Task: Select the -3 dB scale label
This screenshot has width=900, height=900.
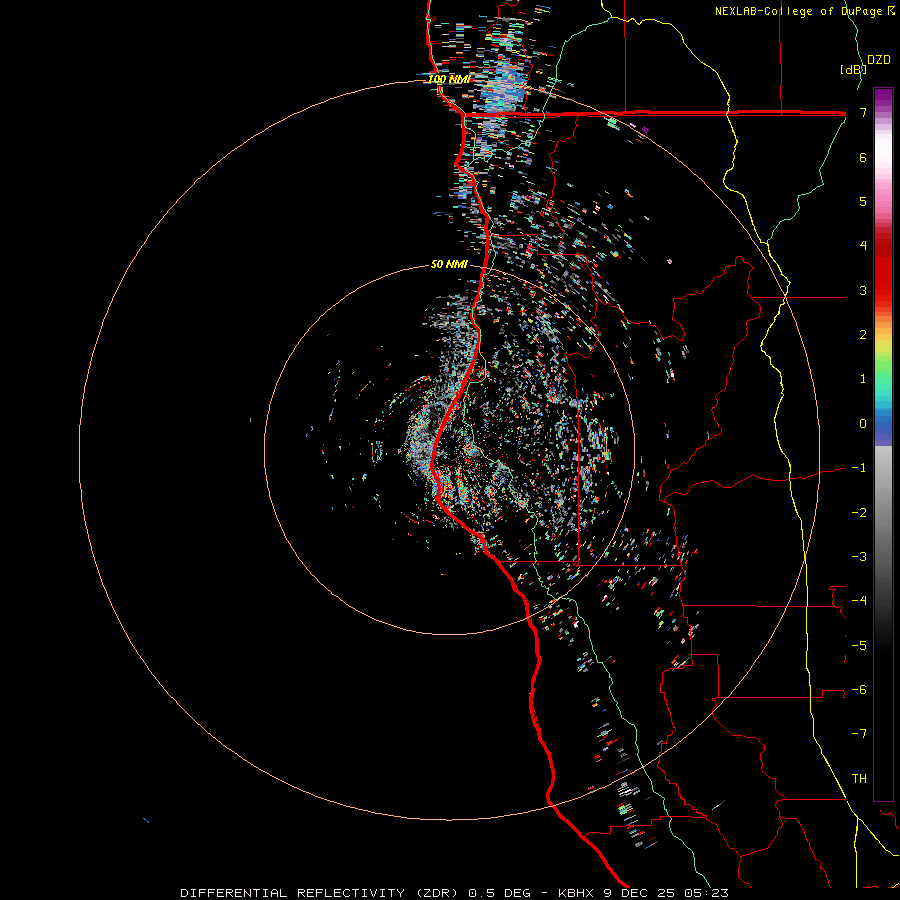Action: click(x=859, y=557)
